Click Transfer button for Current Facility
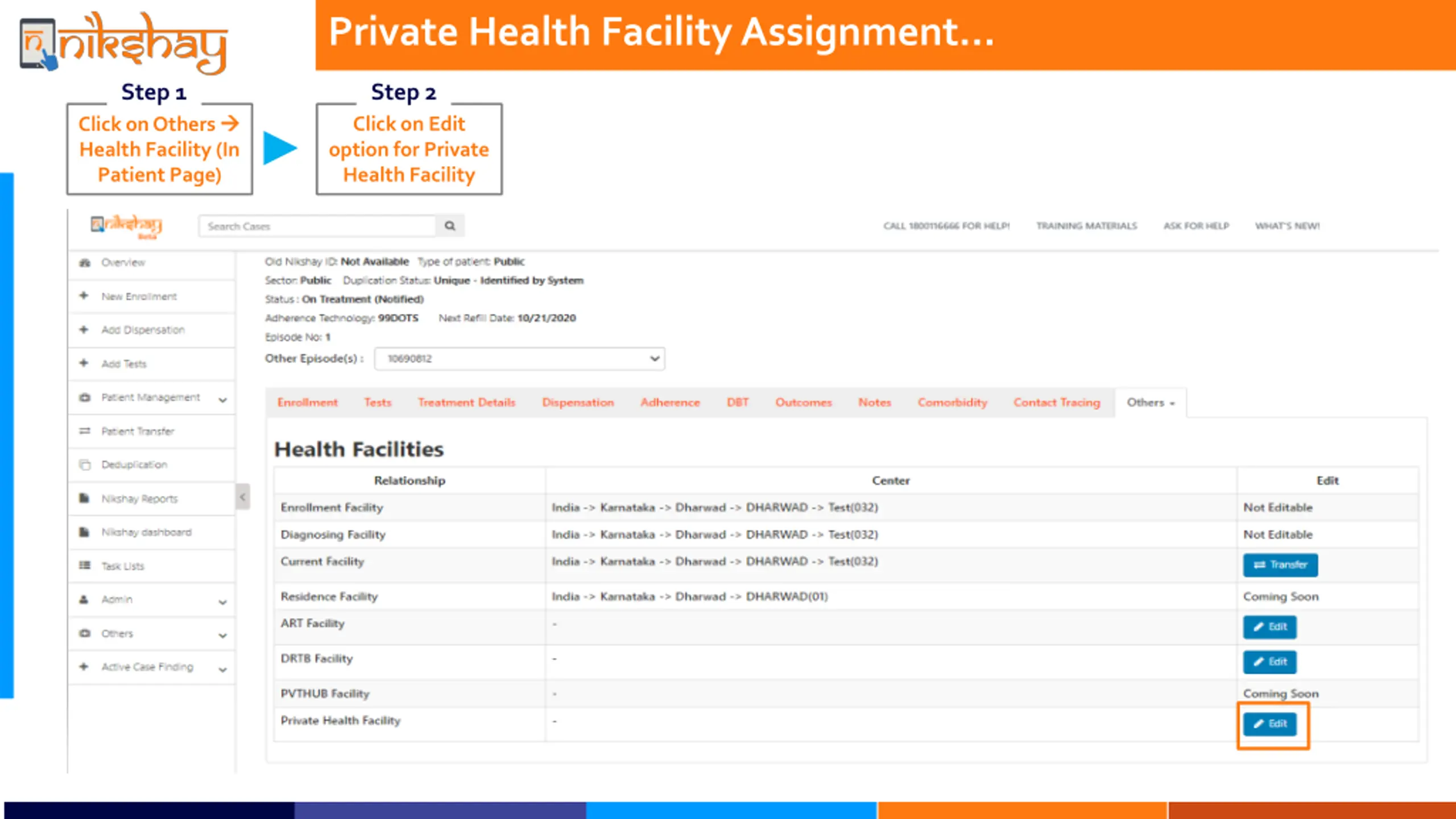 pyautogui.click(x=1280, y=565)
